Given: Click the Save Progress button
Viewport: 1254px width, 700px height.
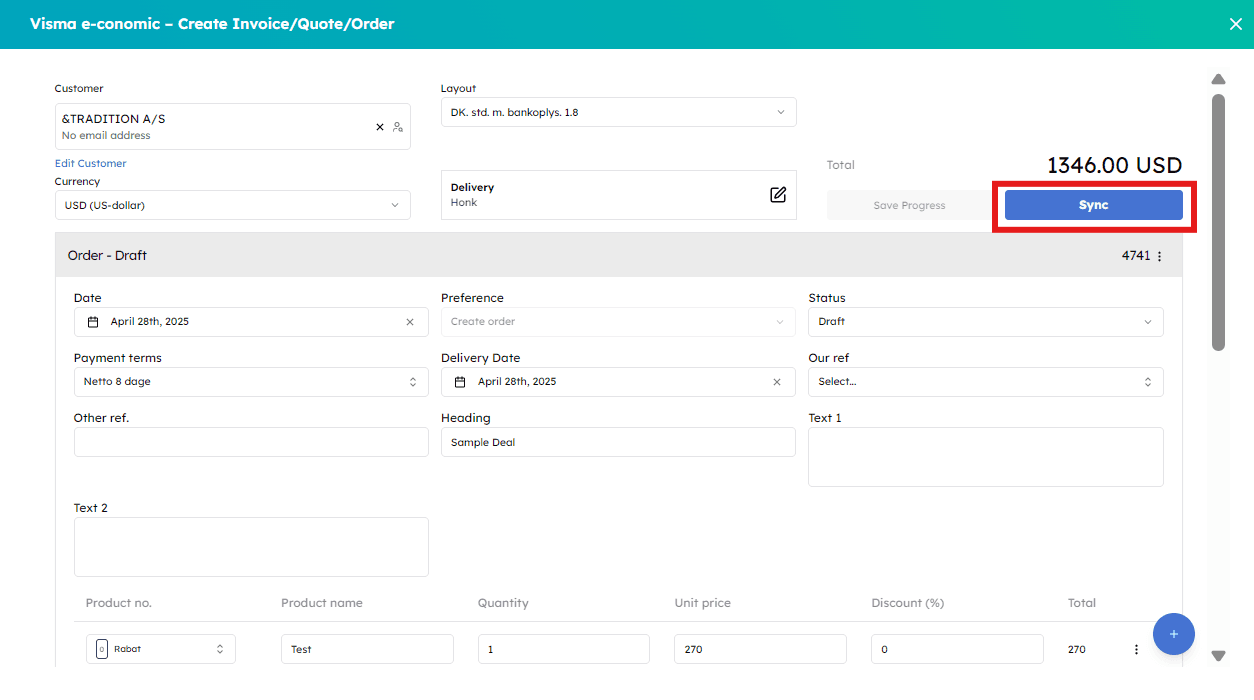Looking at the screenshot, I should (x=909, y=205).
